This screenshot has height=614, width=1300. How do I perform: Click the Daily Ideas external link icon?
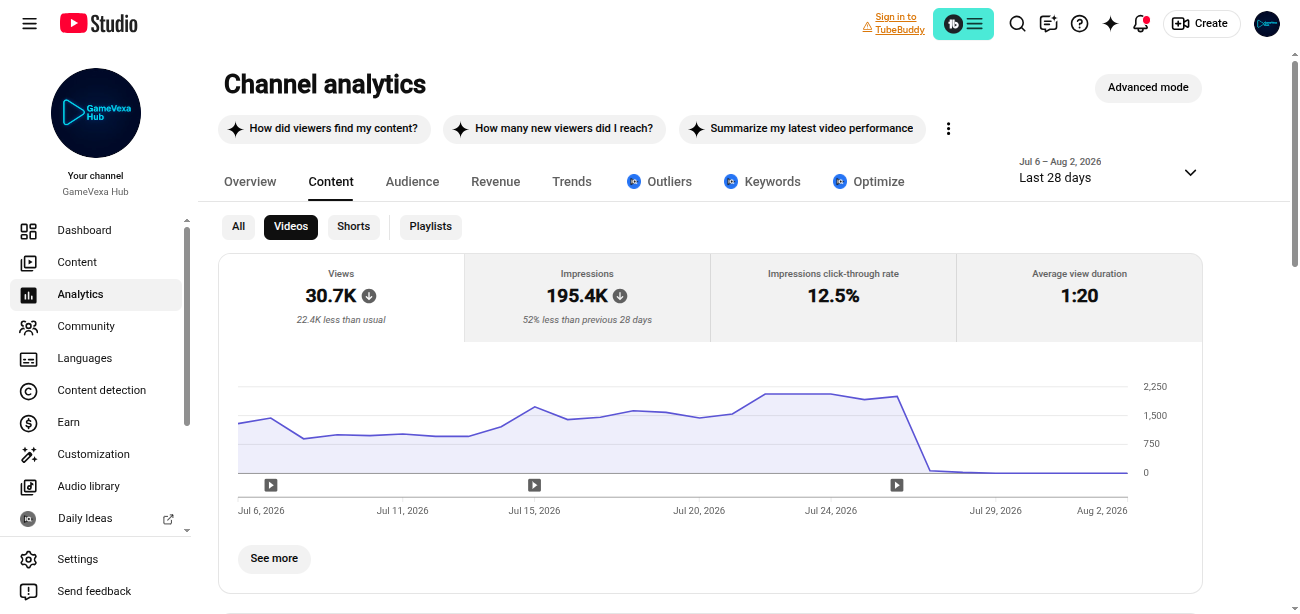[168, 519]
